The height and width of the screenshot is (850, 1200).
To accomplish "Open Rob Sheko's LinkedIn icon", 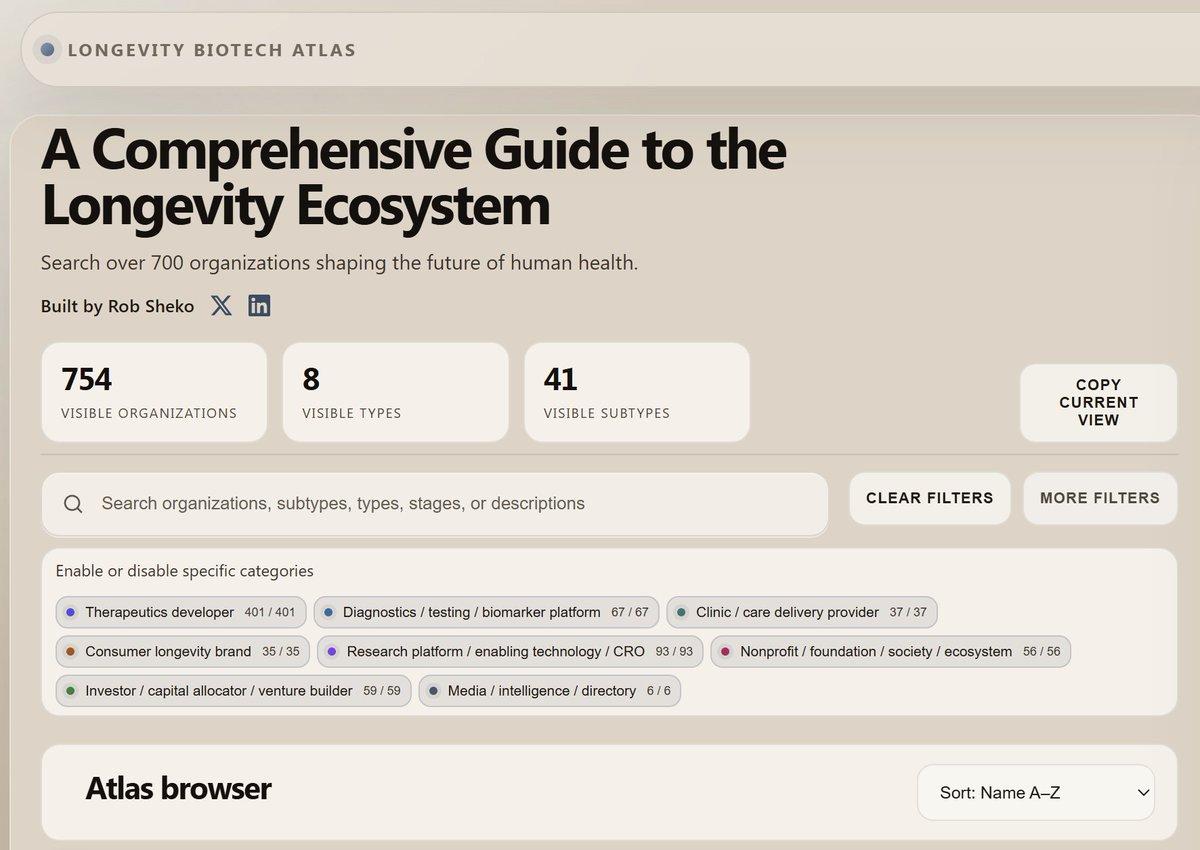I will coord(259,306).
